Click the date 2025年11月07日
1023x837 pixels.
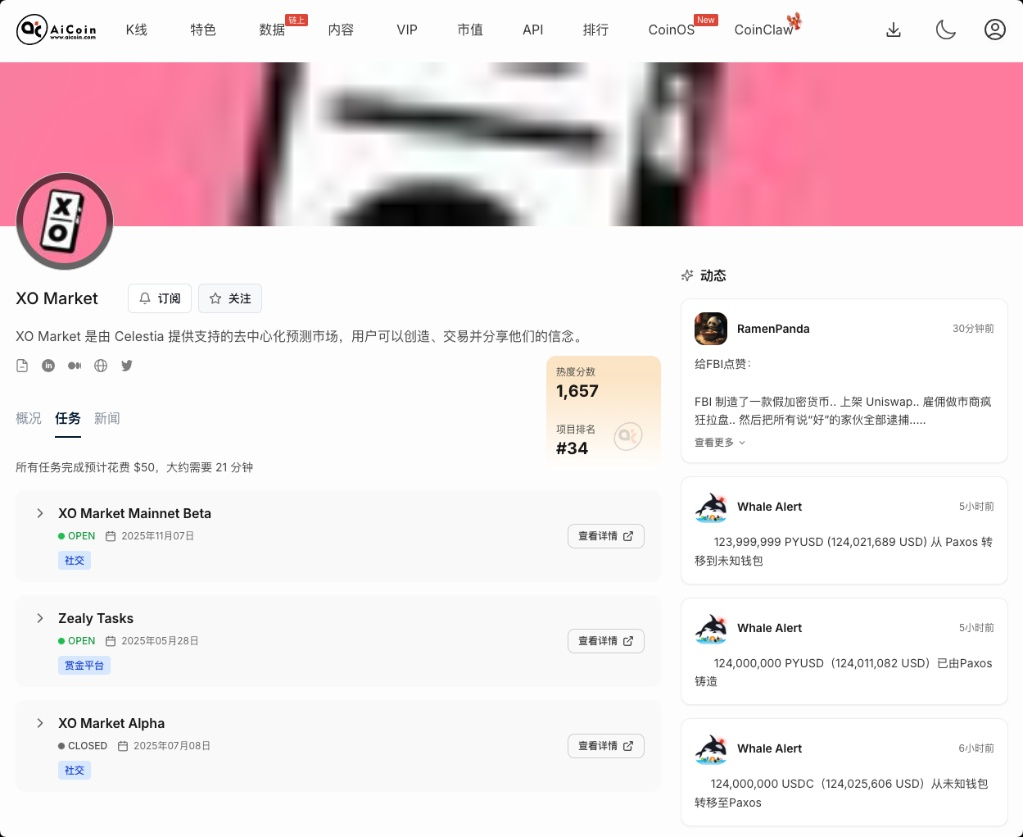coord(158,536)
